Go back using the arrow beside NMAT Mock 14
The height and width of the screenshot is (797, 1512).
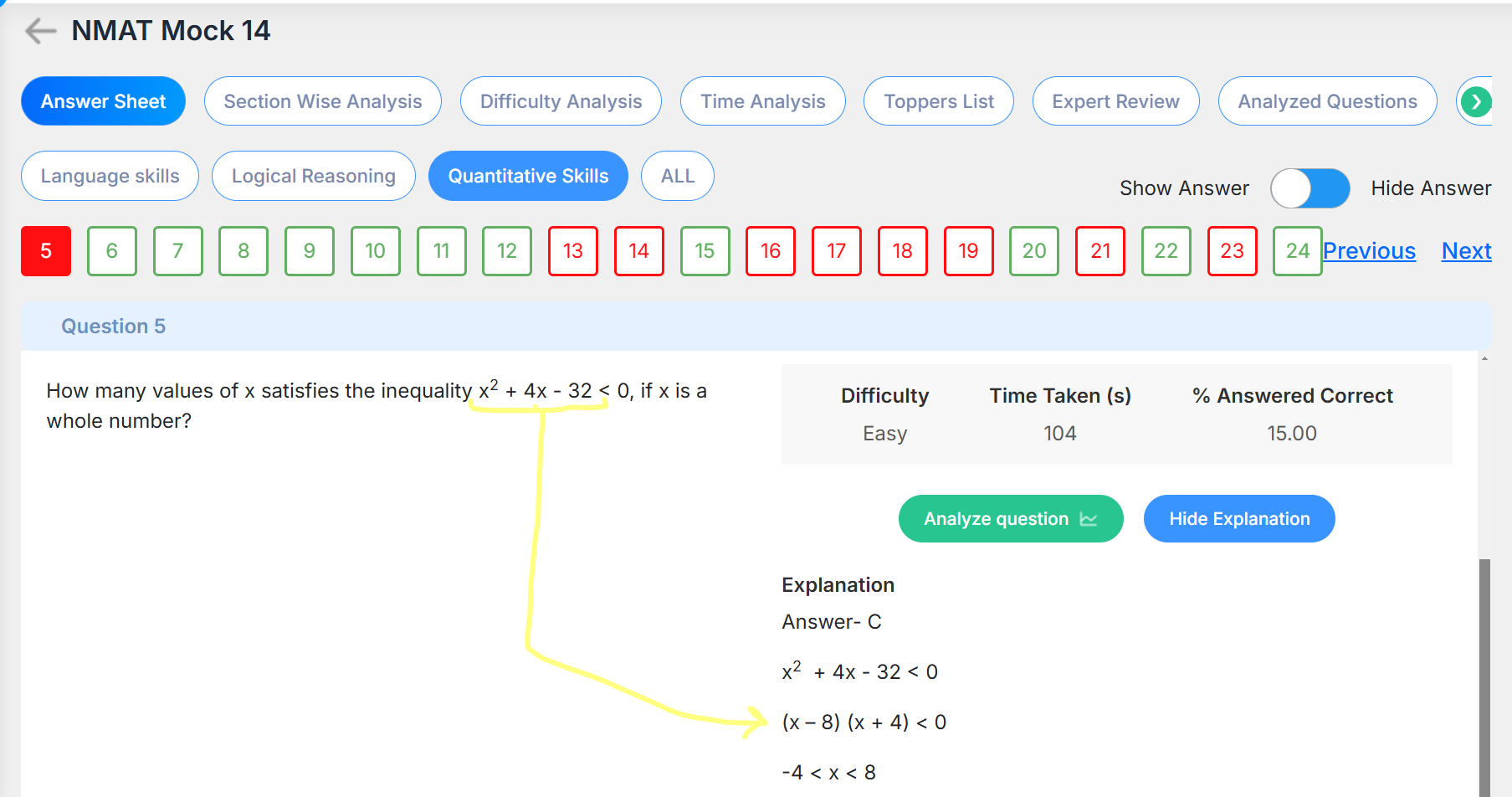click(40, 31)
